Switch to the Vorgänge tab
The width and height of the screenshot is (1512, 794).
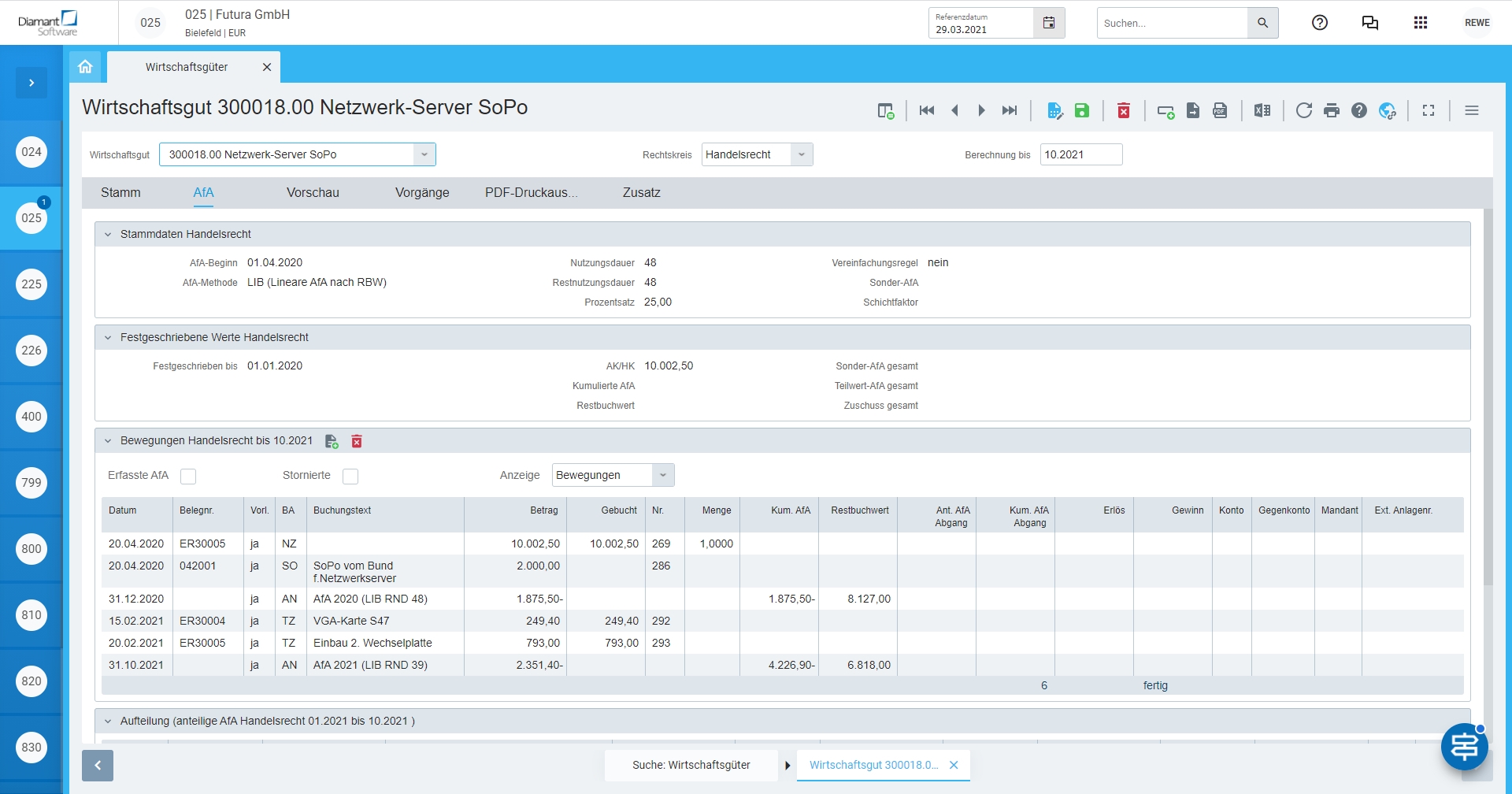point(422,192)
